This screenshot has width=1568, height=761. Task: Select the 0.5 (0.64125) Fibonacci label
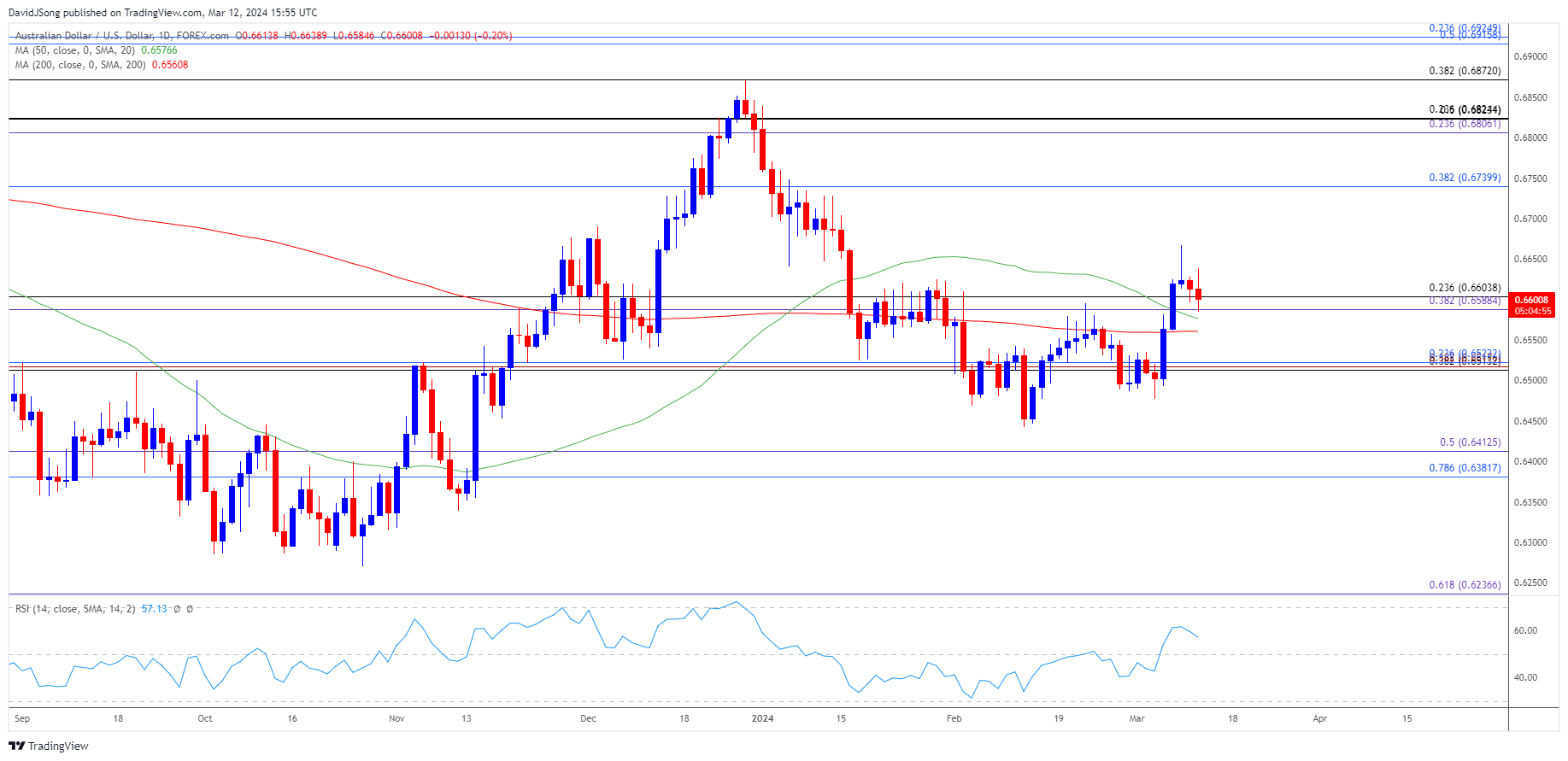[1470, 442]
